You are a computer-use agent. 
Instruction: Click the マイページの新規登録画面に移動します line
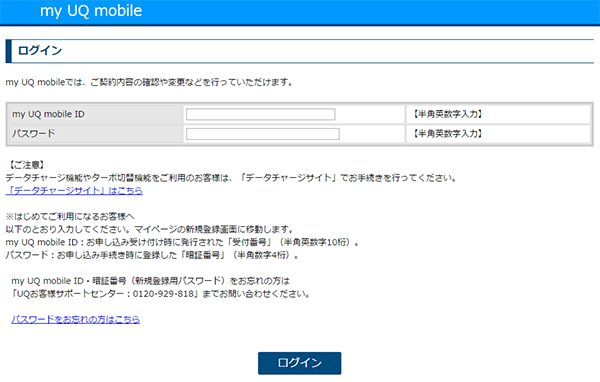[150, 230]
